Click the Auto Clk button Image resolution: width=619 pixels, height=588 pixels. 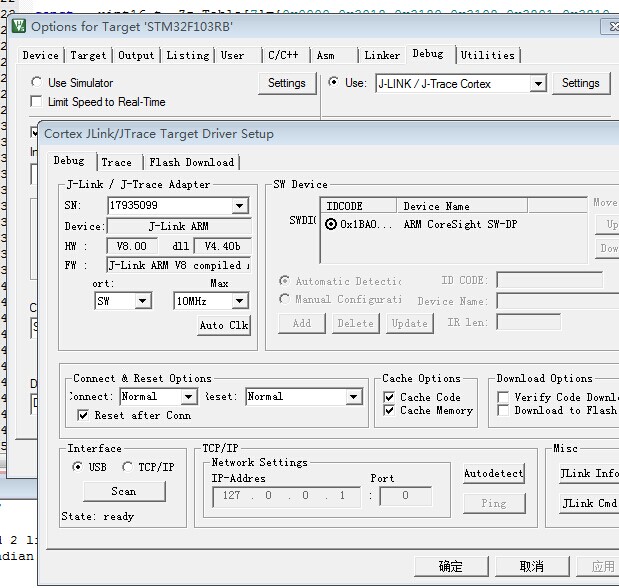click(x=224, y=325)
